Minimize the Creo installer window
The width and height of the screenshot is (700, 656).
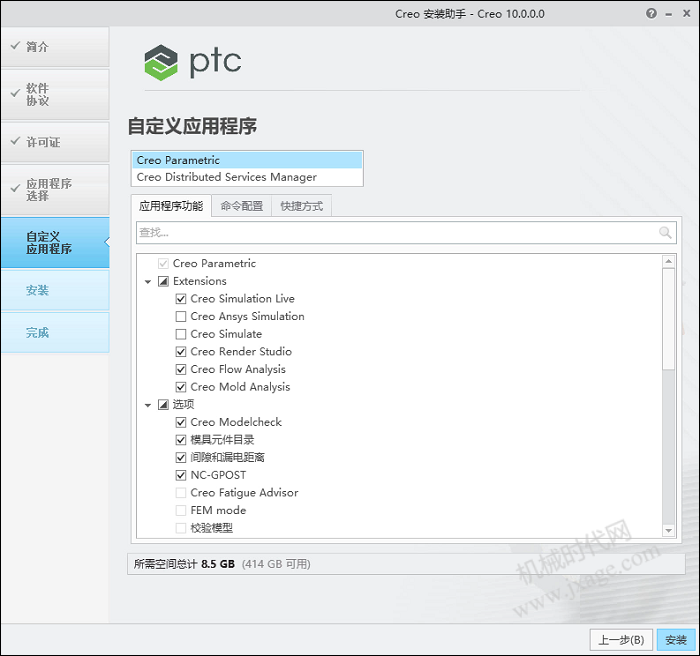coord(669,14)
